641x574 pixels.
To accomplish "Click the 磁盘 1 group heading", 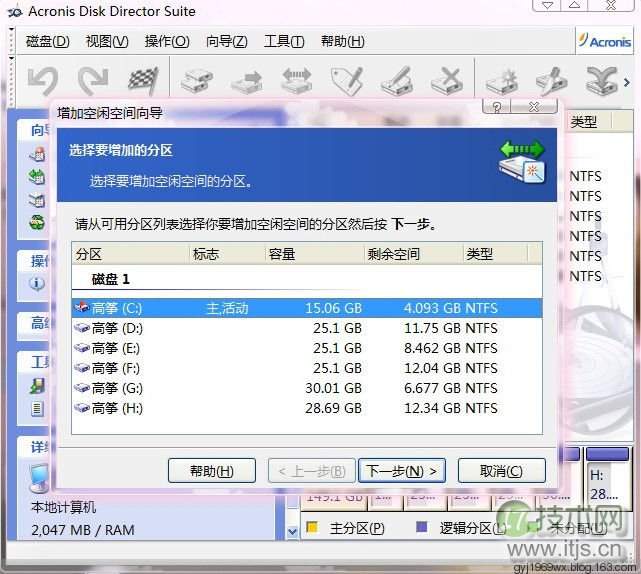I will click(x=111, y=279).
